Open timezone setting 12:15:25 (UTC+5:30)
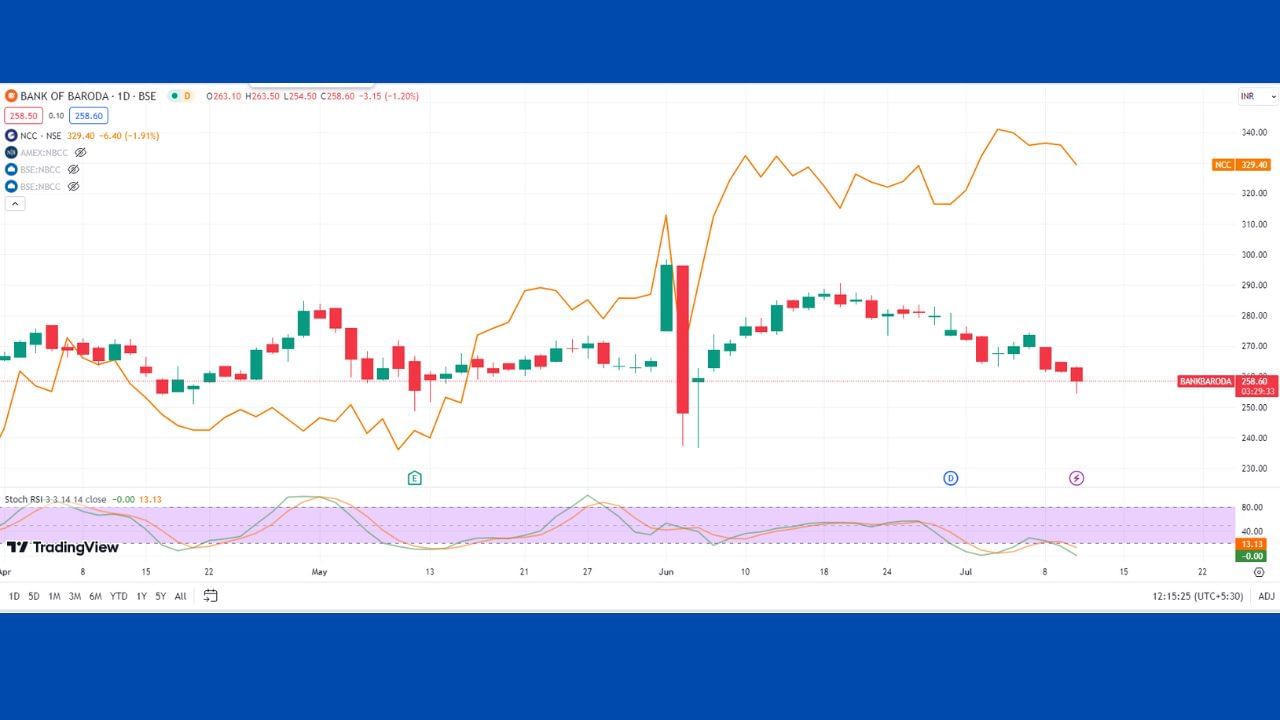This screenshot has height=720, width=1280. click(x=1197, y=596)
